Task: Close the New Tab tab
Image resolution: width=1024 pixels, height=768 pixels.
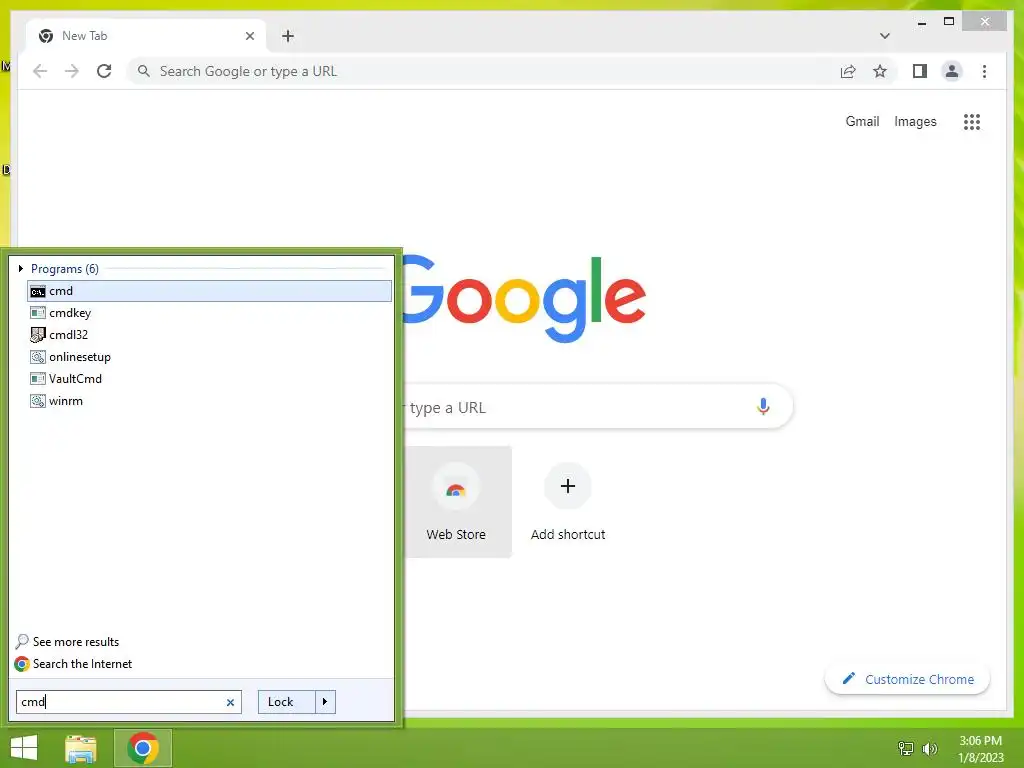Action: click(x=250, y=36)
